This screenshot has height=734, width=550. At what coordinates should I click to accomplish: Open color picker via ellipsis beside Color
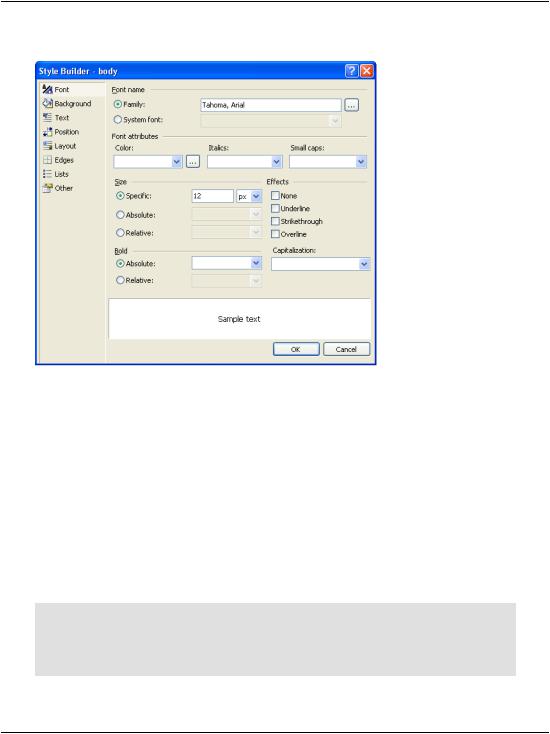tap(193, 162)
